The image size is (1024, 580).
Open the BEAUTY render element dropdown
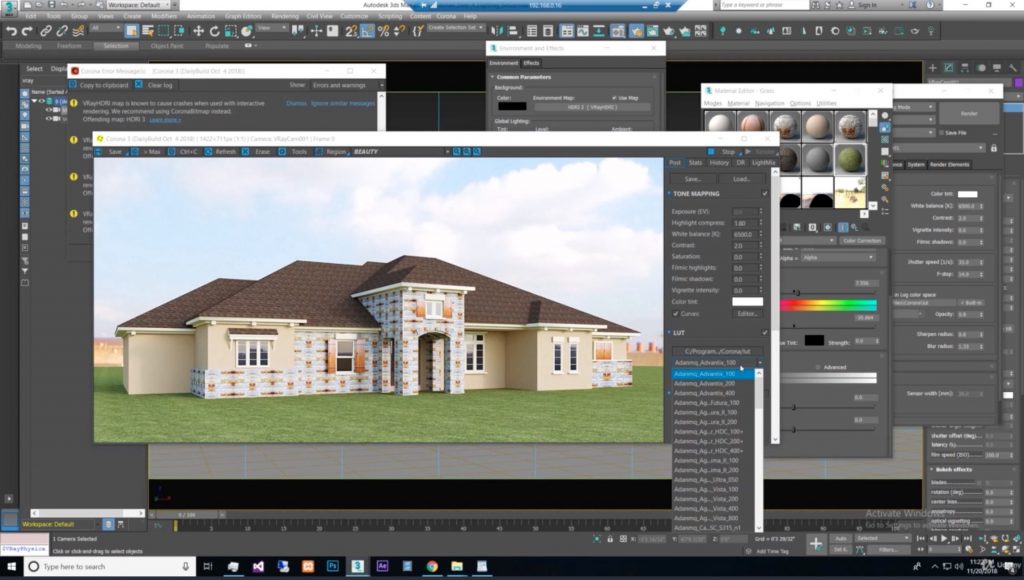(x=401, y=152)
